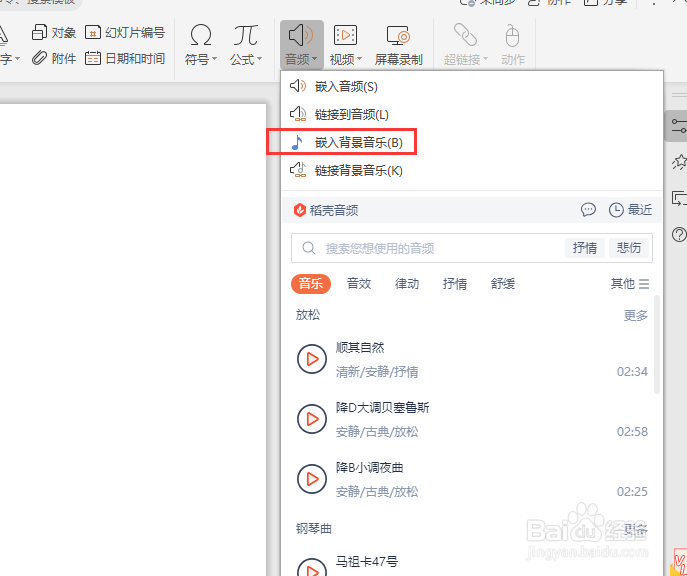This screenshot has height=576, width=687.
Task: Click the search magnifier icon
Action: [x=308, y=248]
